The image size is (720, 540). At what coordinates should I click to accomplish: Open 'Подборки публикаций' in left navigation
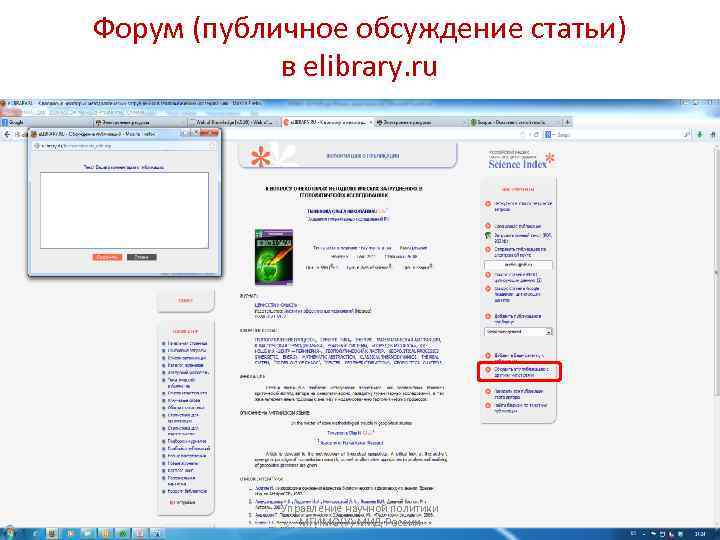point(189,449)
